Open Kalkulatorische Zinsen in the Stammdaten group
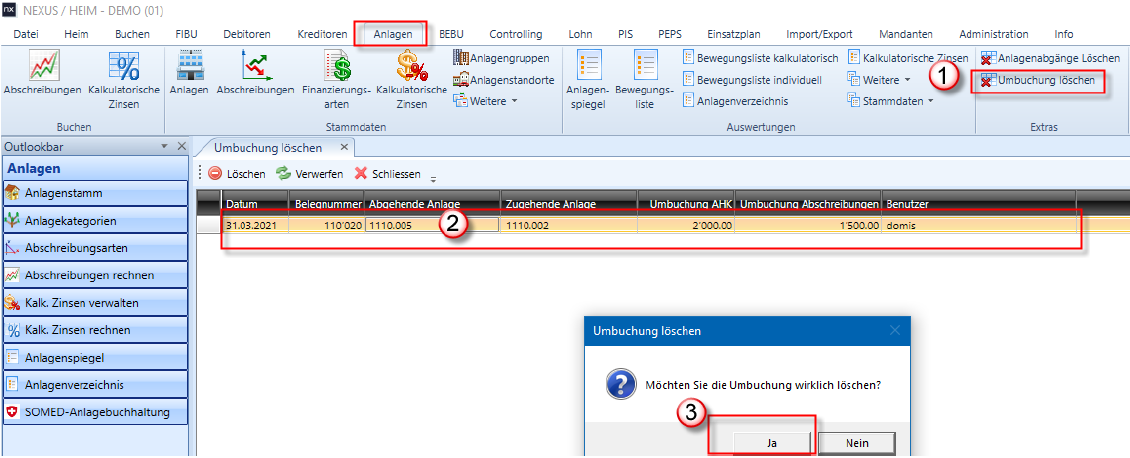1130x458 pixels. [411, 80]
